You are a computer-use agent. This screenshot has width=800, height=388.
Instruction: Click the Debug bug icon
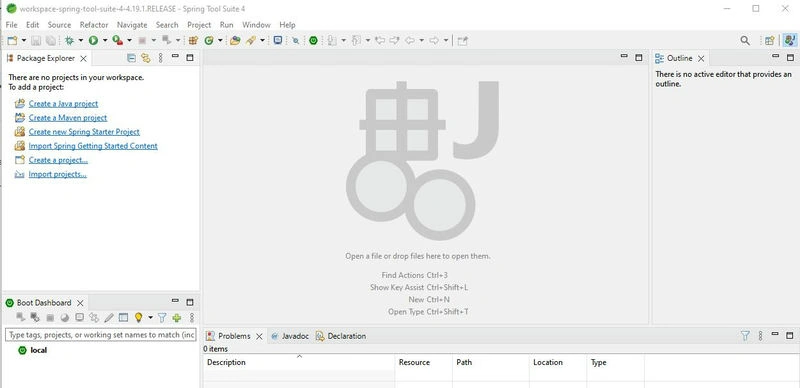[x=69, y=40]
